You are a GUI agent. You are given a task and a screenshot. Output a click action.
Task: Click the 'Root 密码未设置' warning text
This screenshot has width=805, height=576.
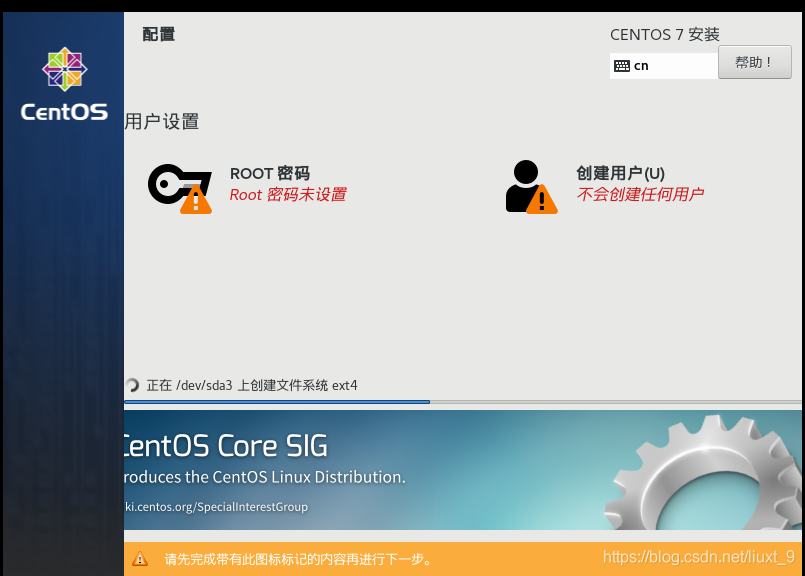[288, 195]
